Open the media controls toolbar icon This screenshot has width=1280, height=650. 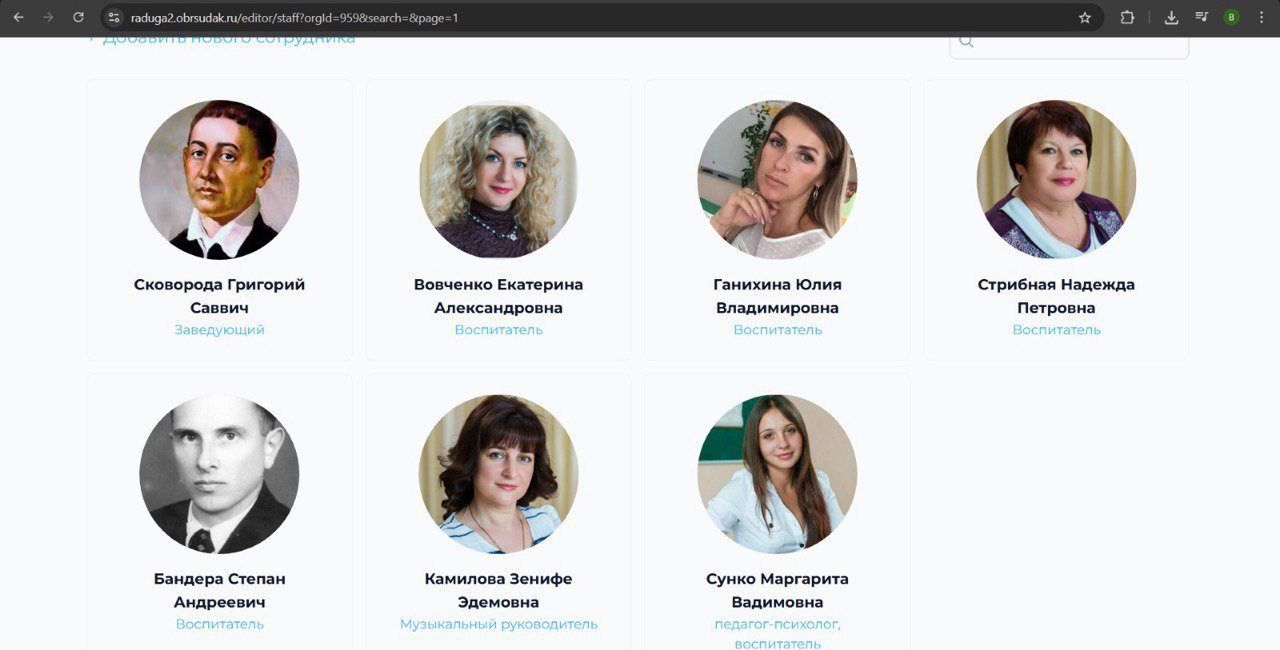[x=1201, y=17]
